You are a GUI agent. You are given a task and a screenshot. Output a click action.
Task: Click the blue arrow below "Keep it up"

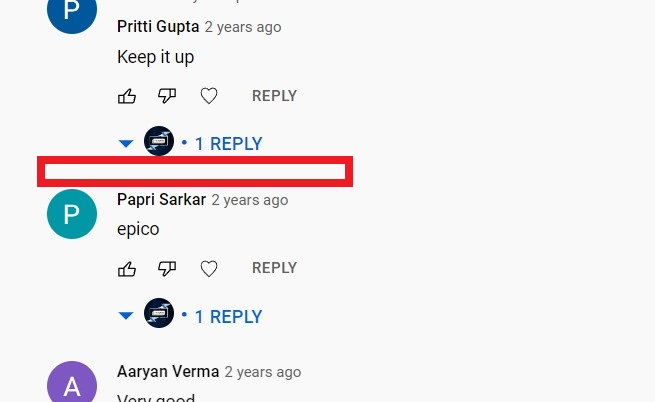(x=126, y=144)
